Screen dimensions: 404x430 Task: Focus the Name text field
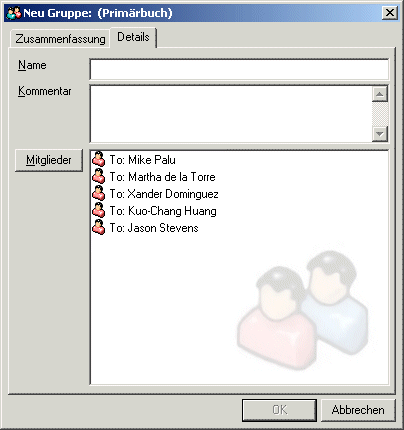[239, 69]
